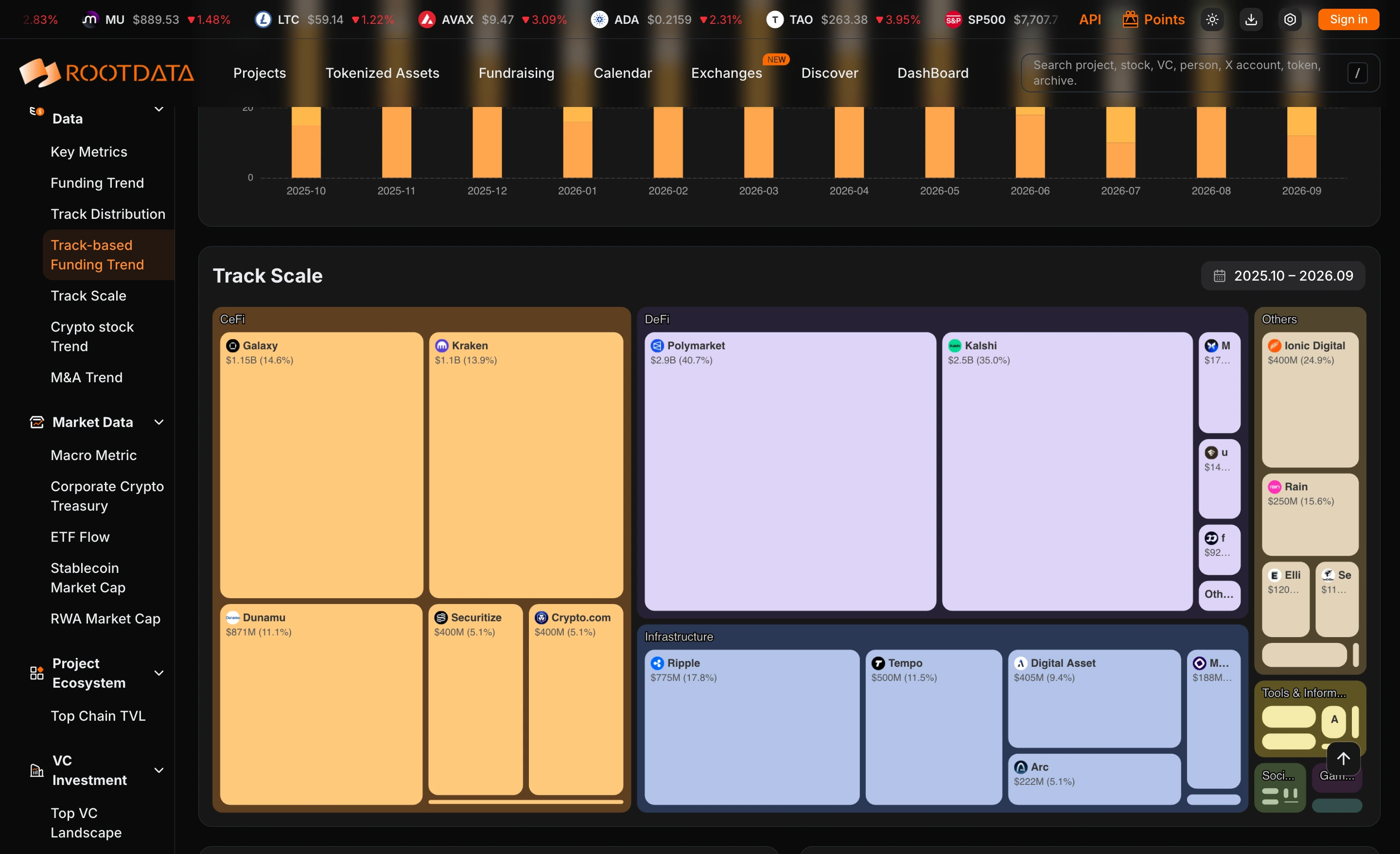1400x854 pixels.
Task: Open the 2025.10 – 2026.09 date range picker
Action: coord(1283,276)
